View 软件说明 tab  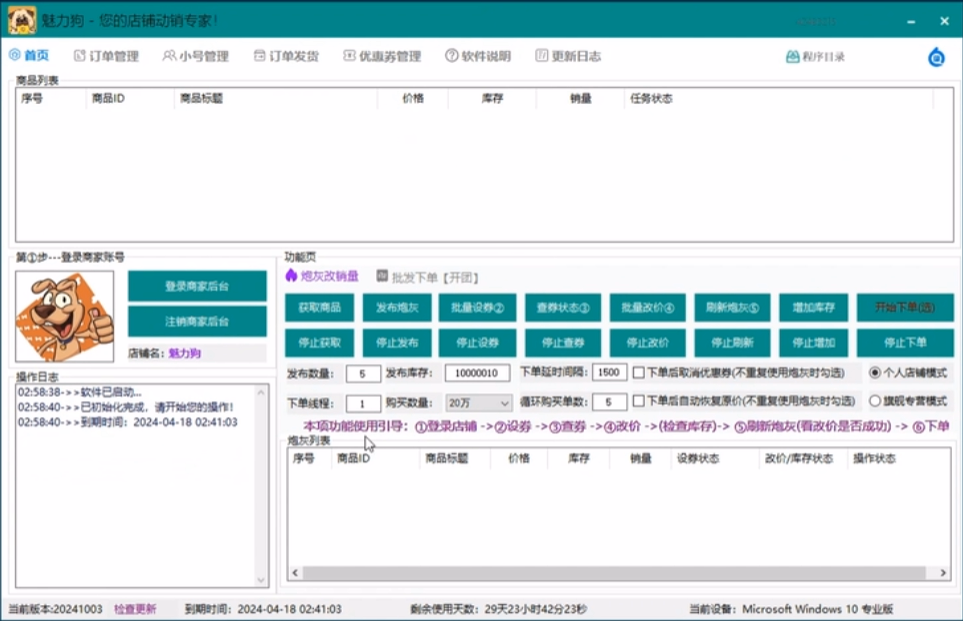click(478, 56)
